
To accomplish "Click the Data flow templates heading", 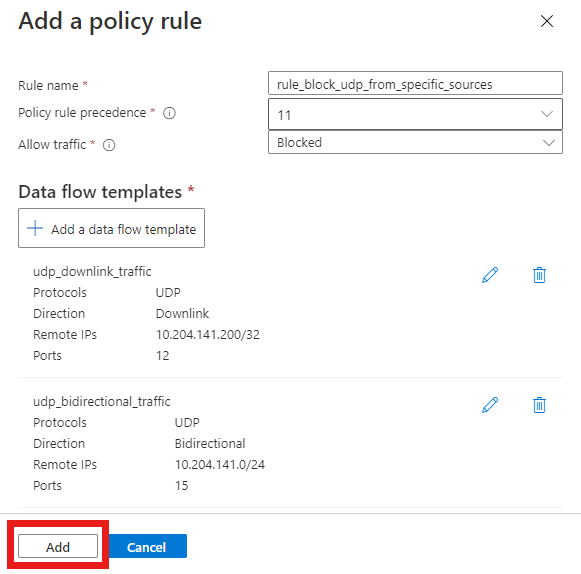I will point(100,192).
